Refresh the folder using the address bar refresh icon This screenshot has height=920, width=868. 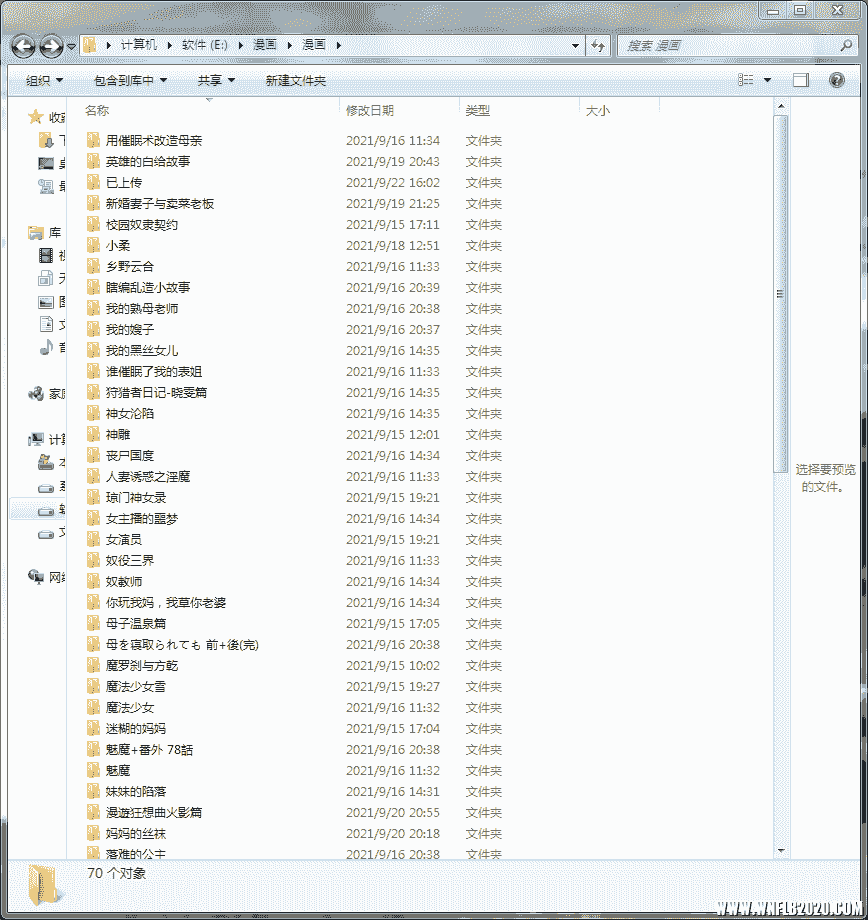(x=598, y=45)
